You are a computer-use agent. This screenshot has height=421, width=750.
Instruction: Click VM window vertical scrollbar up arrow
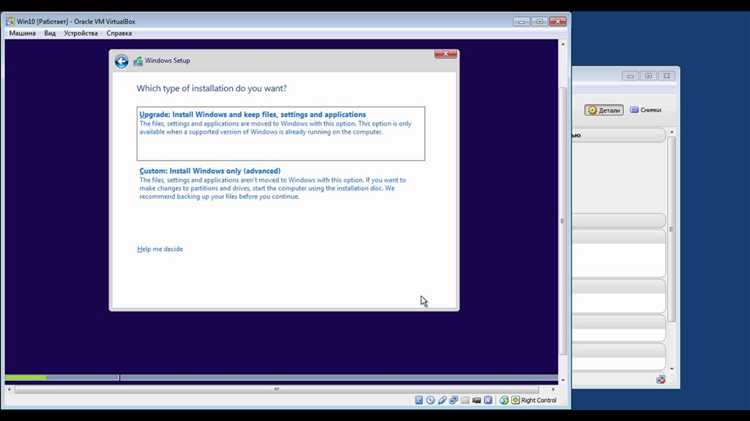click(x=562, y=44)
